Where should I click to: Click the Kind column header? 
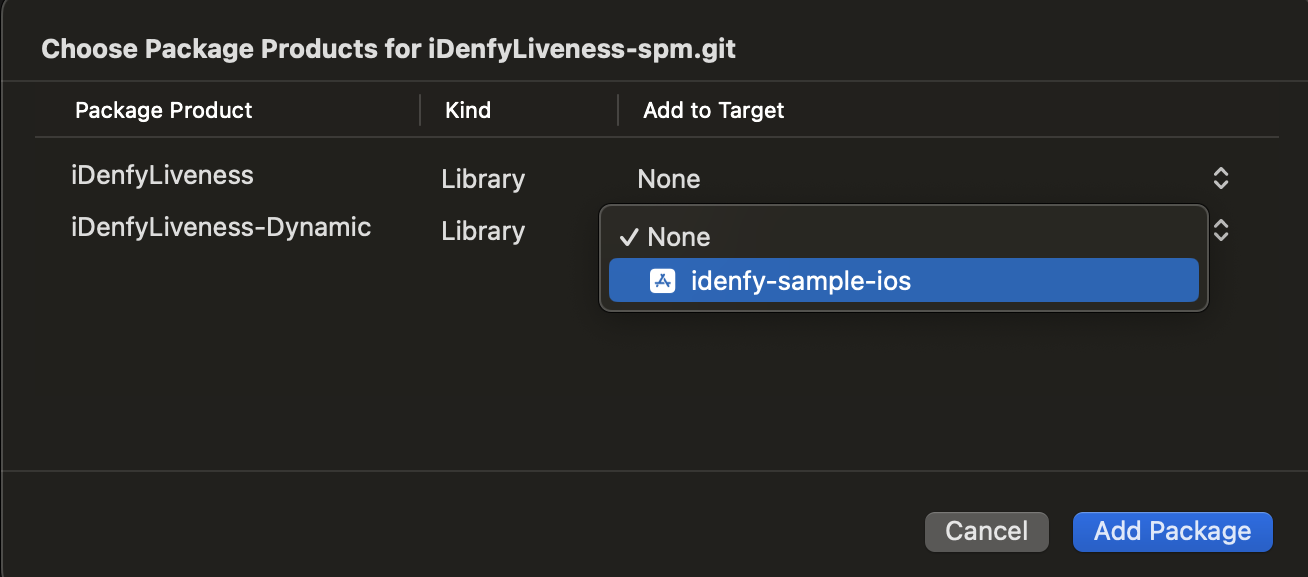point(468,110)
